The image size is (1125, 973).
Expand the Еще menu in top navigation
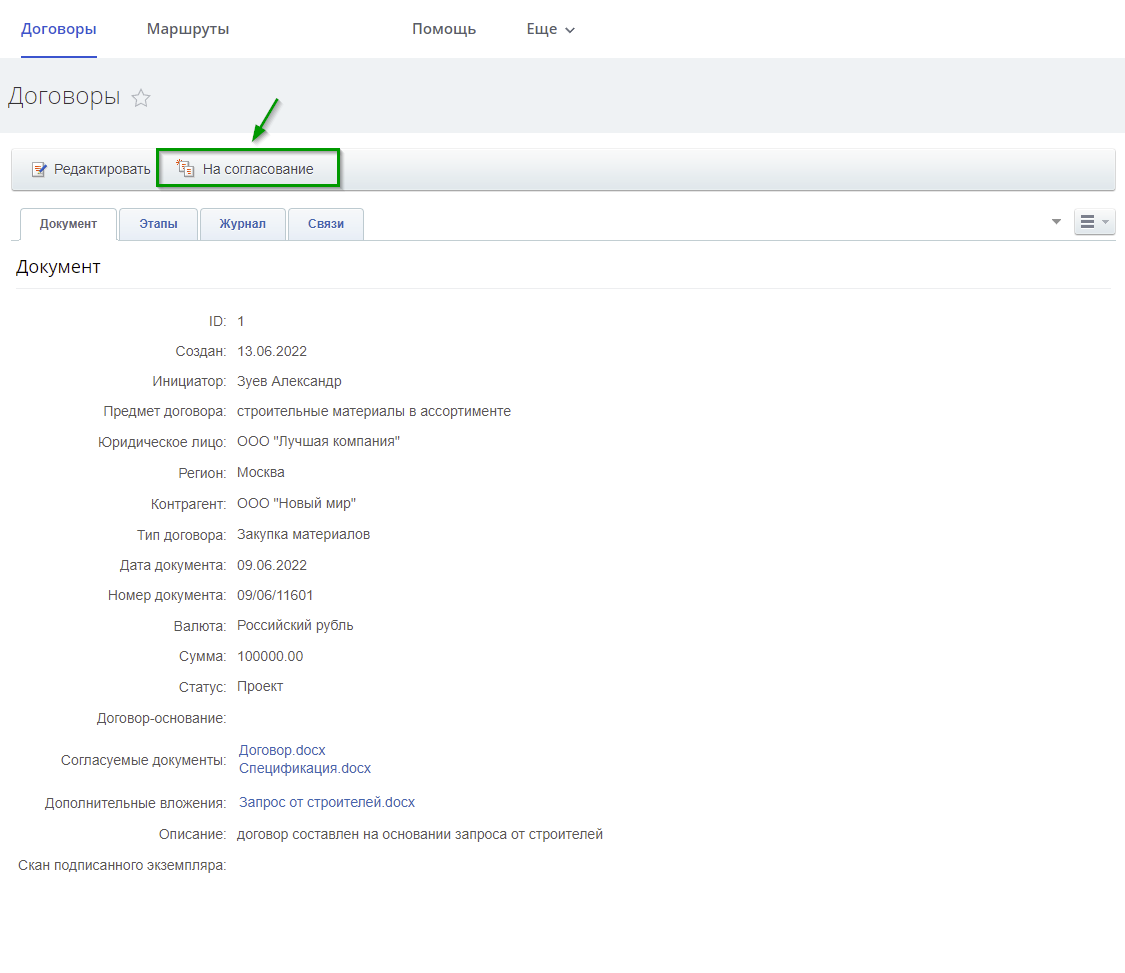(x=550, y=29)
